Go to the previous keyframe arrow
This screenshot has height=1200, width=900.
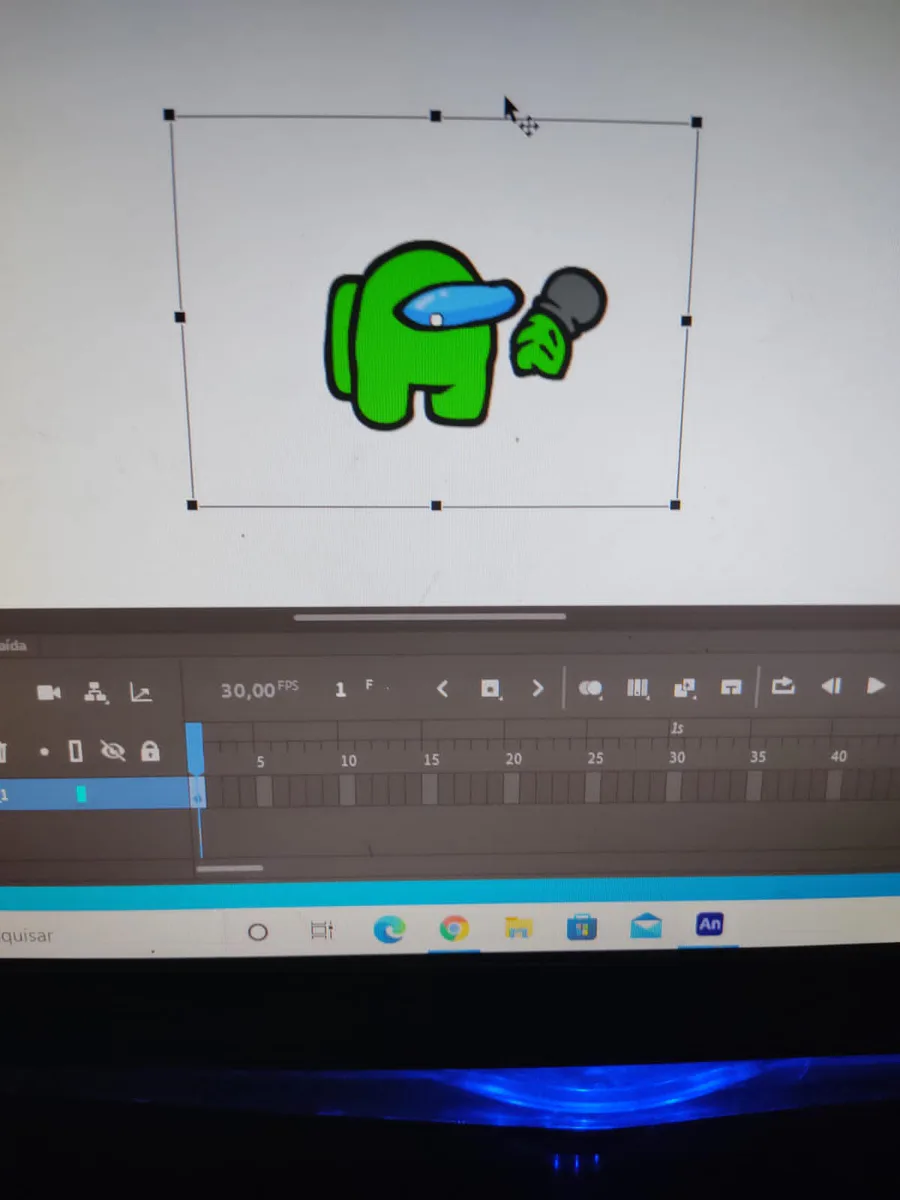442,688
